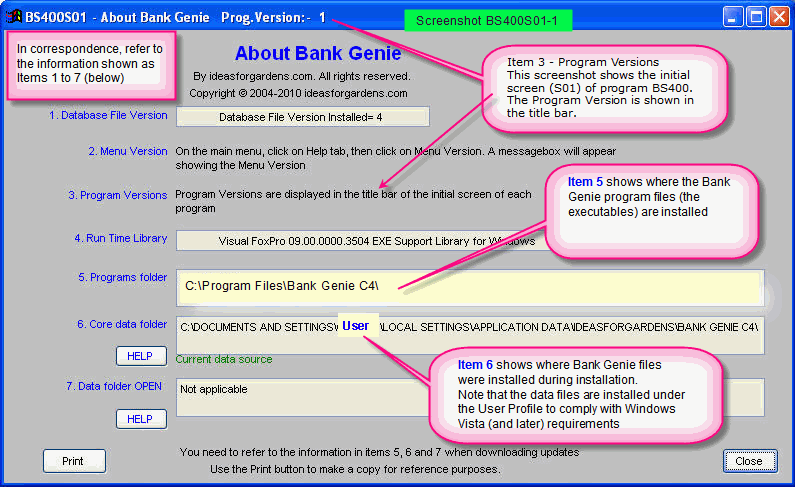
Task: Click the green 'Current data source' text
Action: click(224, 359)
